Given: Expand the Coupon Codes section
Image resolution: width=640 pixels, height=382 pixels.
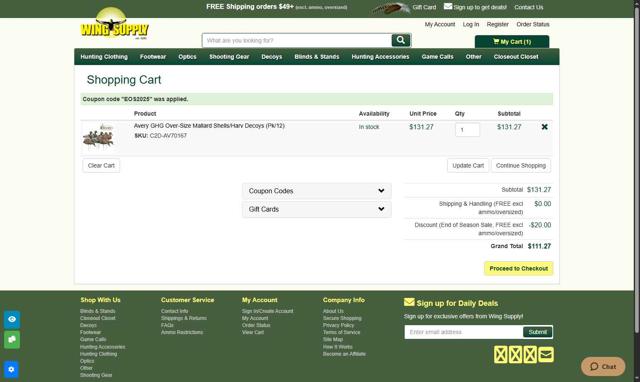Looking at the screenshot, I should 317,191.
